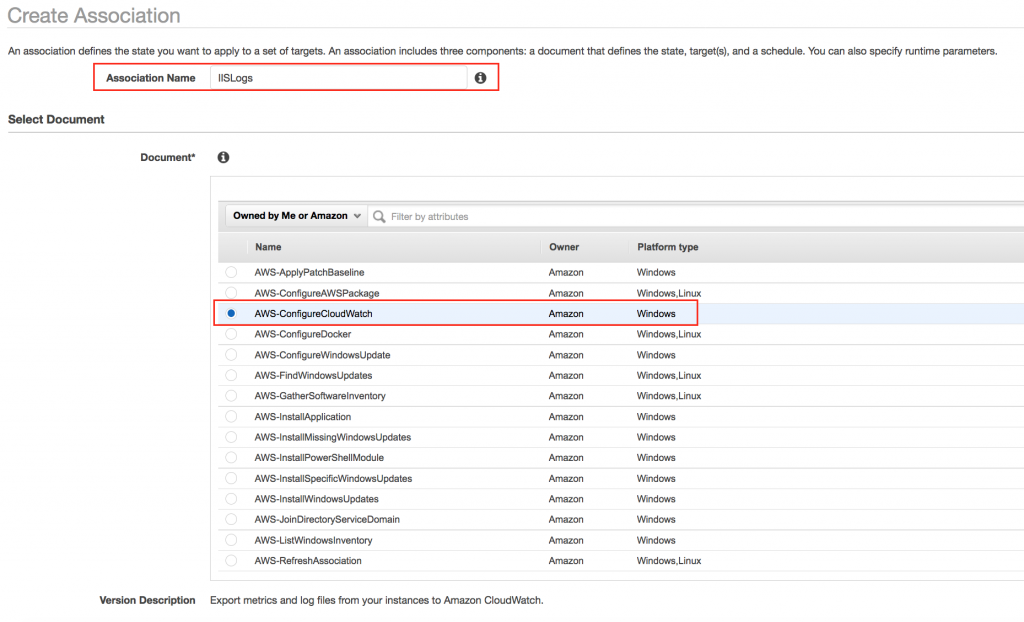This screenshot has height=622, width=1024.
Task: Click the AWS-RefreshAssociation document name
Action: click(308, 561)
